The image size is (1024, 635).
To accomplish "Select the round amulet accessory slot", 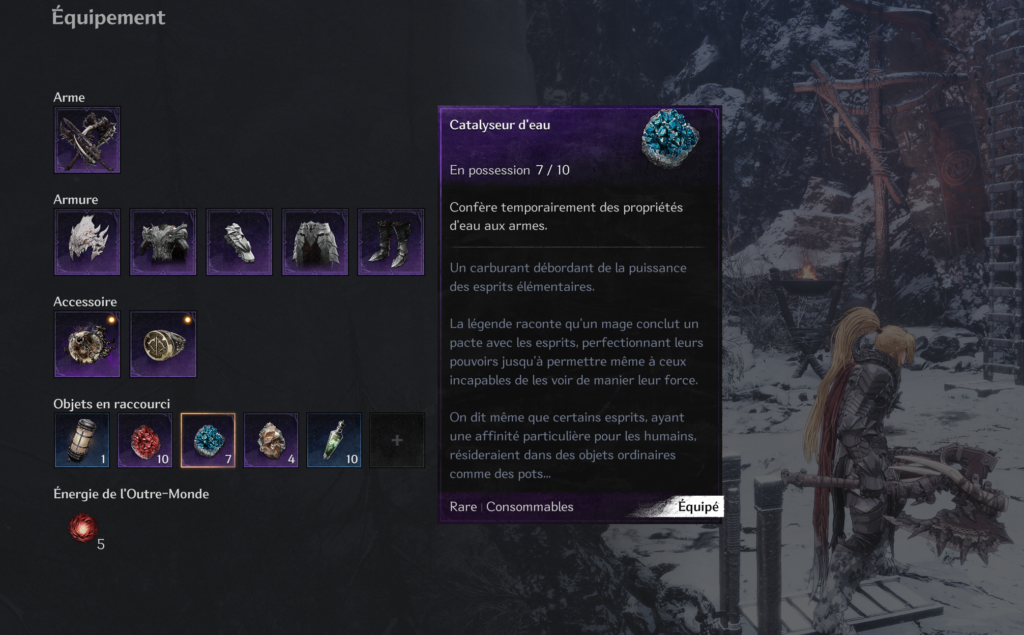I will [87, 344].
